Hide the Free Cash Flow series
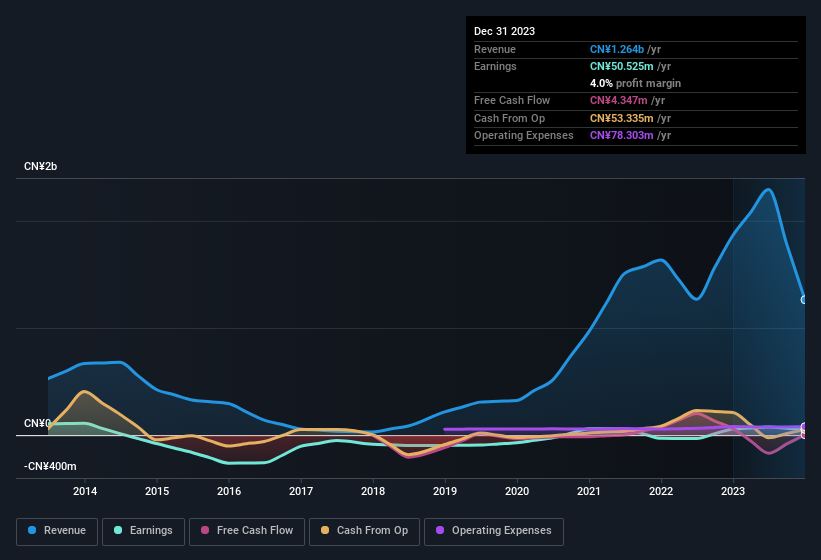The width and height of the screenshot is (821, 560). (247, 530)
